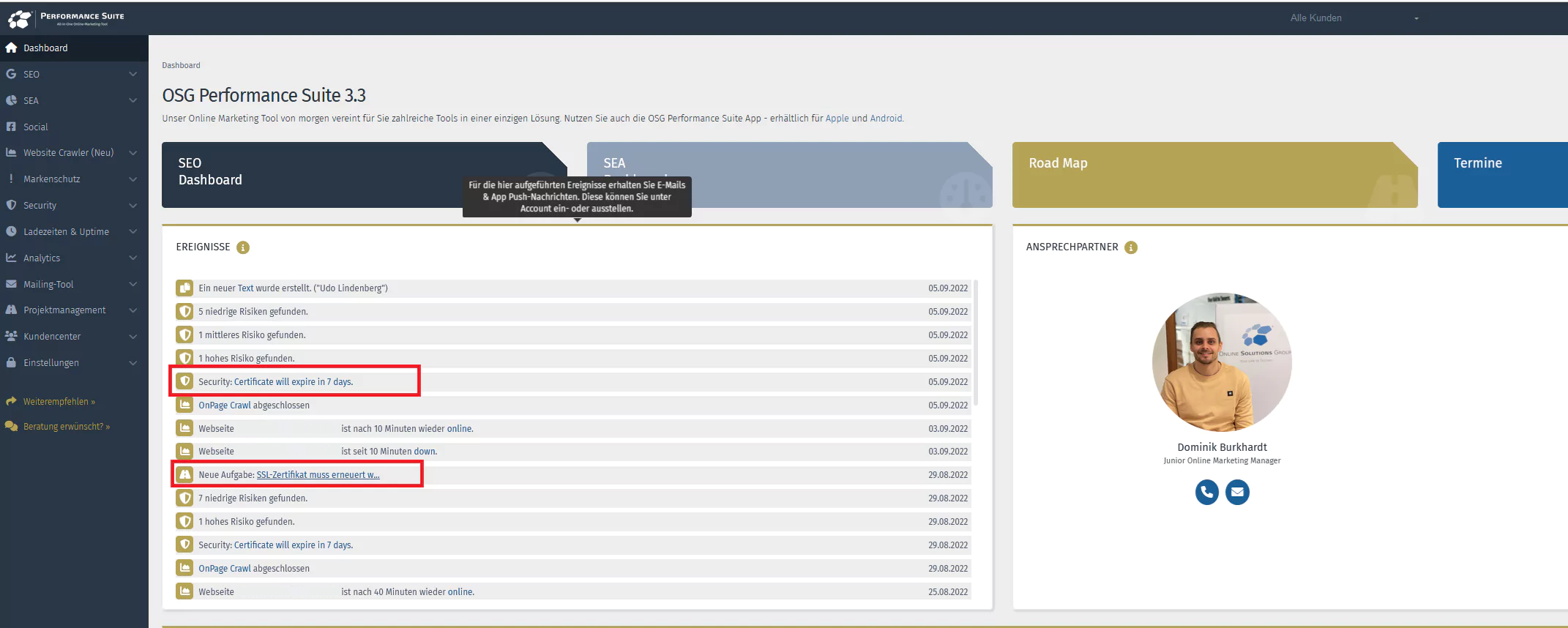This screenshot has height=628, width=1568.
Task: Click the Social Facebook icon
Action: point(11,127)
